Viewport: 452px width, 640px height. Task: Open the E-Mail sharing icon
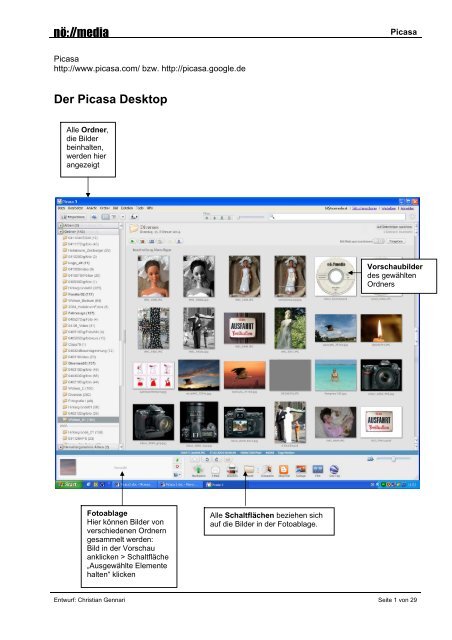click(x=215, y=470)
